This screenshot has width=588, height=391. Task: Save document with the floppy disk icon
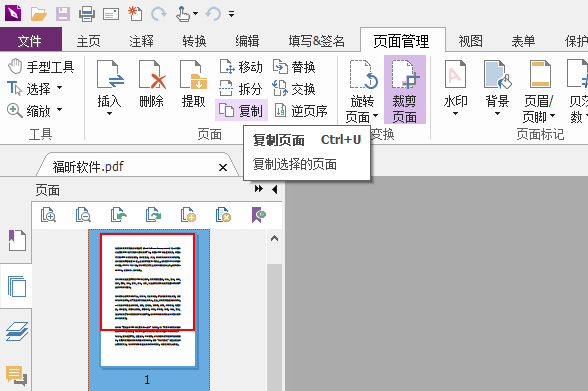pyautogui.click(x=63, y=14)
